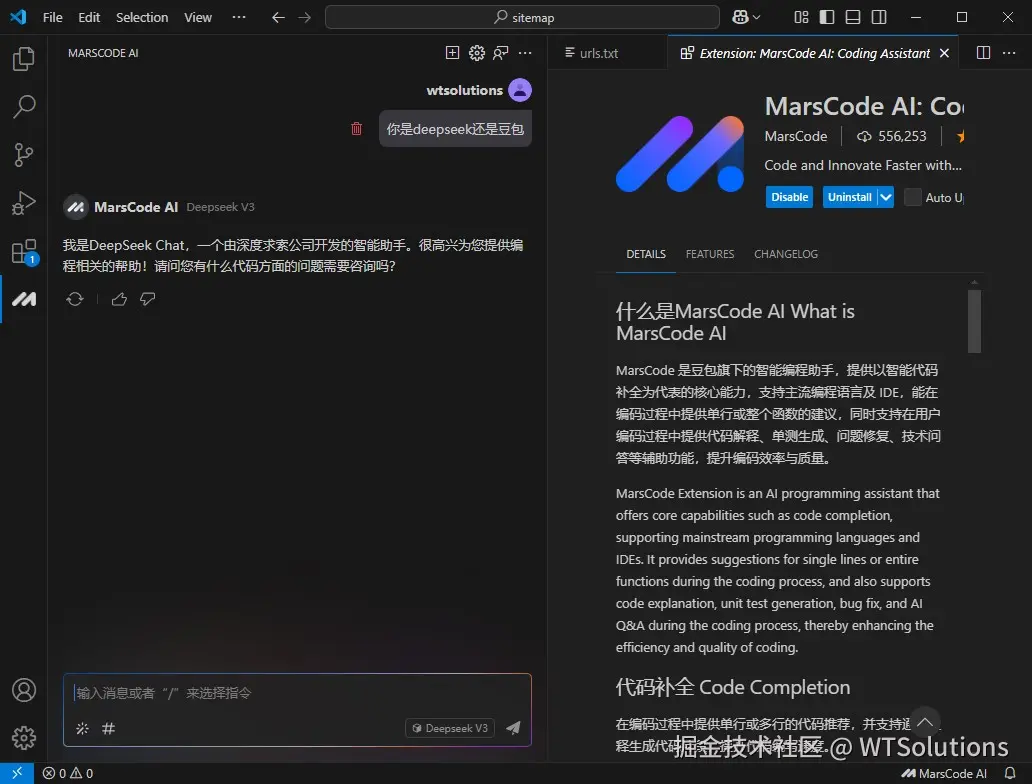Open MarsCode AI settings gear
Image resolution: width=1032 pixels, height=784 pixels.
(476, 52)
